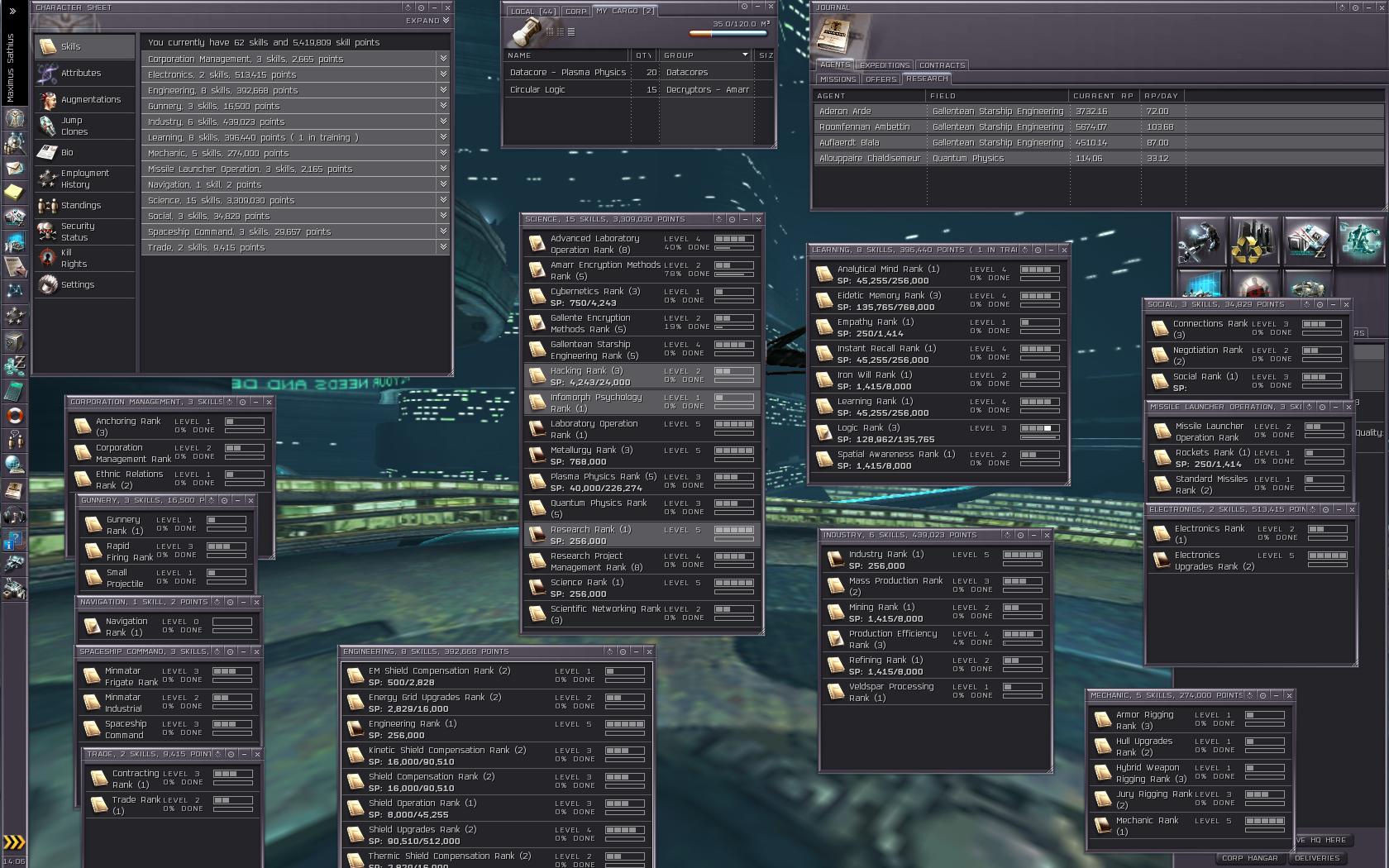Toggle pin on the Character Sheet window
The width and height of the screenshot is (1389, 868).
point(422,7)
